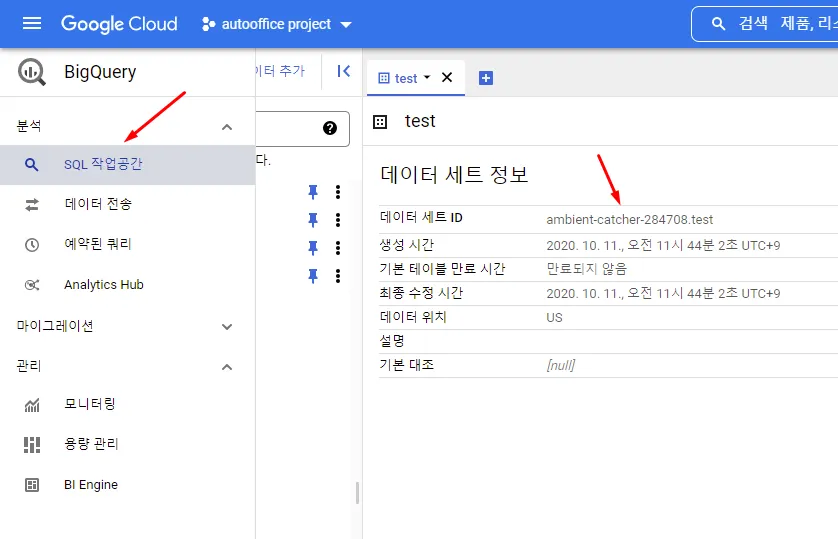Open the test tab dropdown arrow
This screenshot has width=838, height=539.
click(427, 78)
